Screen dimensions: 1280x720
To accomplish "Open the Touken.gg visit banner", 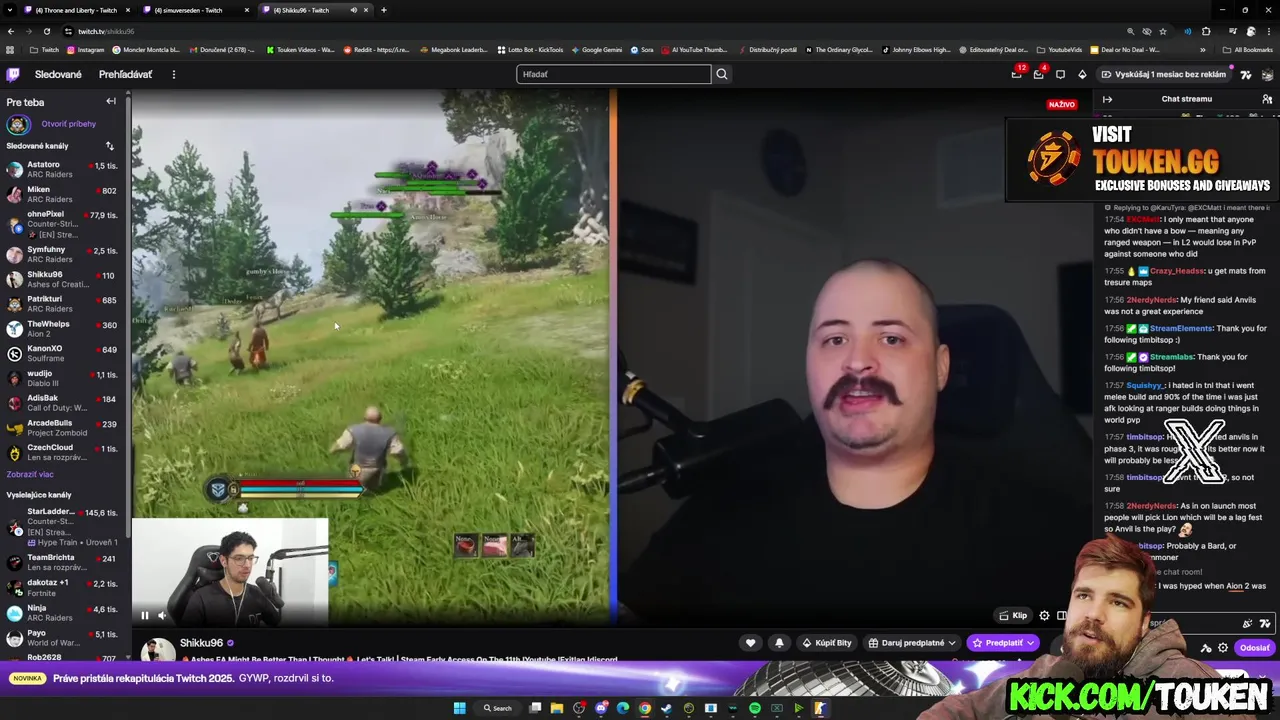I will coord(1142,160).
